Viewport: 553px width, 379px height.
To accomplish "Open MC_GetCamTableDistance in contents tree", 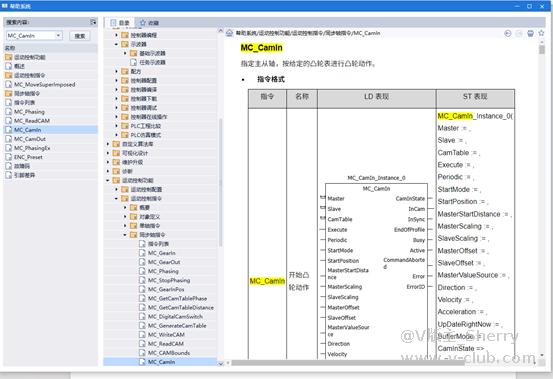I will tap(181, 307).
